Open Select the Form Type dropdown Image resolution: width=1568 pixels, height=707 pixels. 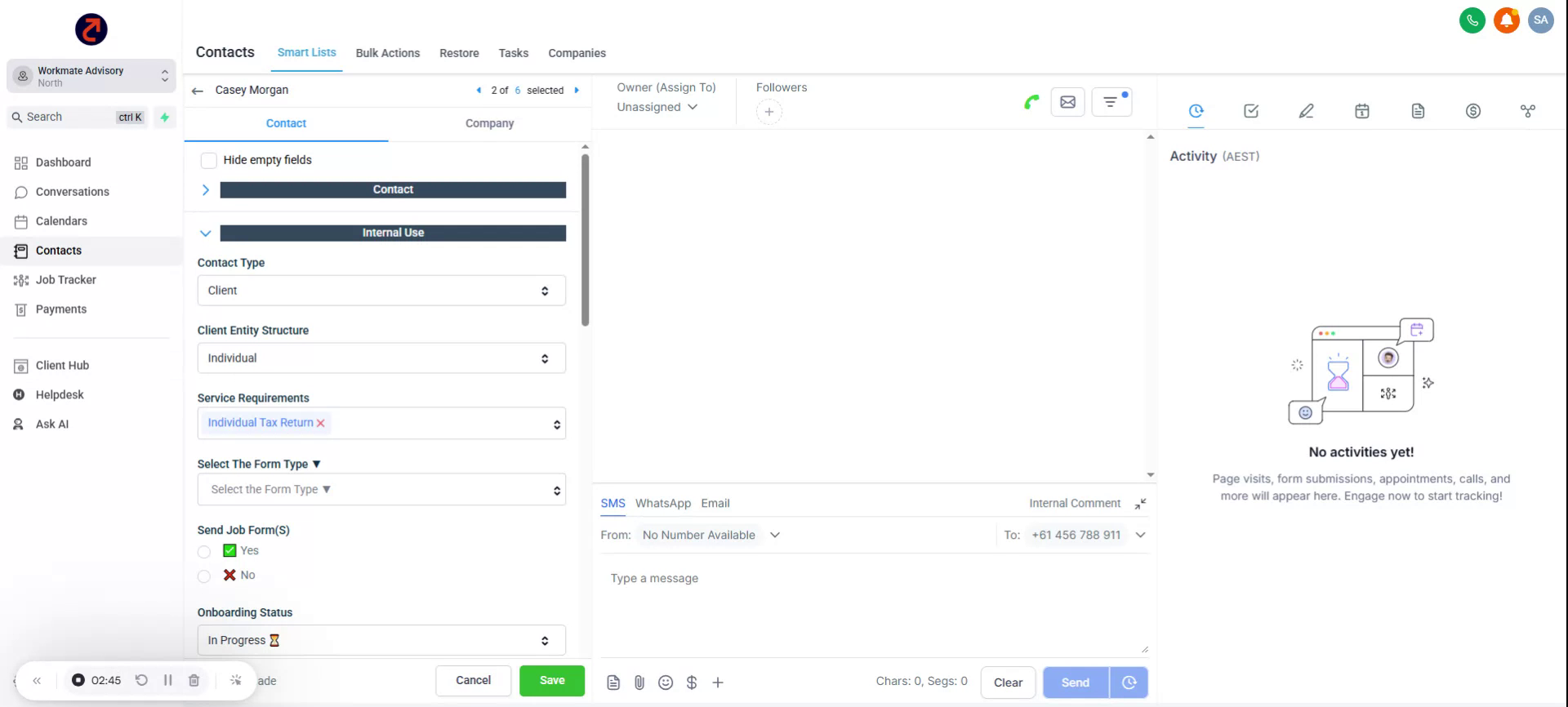[x=381, y=490]
